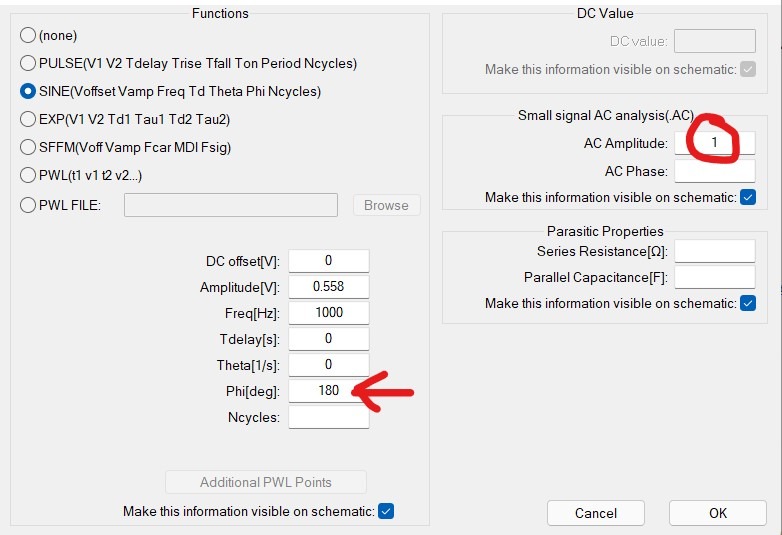This screenshot has width=782, height=535.
Task: Select the SFFM function radio button
Action: click(x=28, y=147)
